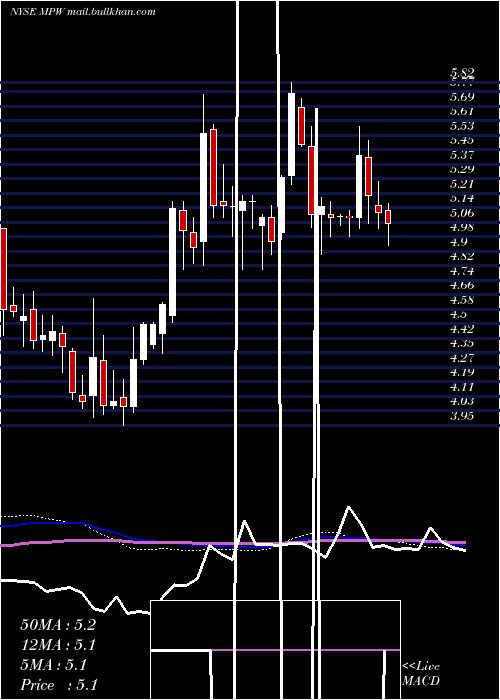This screenshot has height=700, width=500.
Task: Click the 50MA : 5.2 readout
Action: coord(58,625)
